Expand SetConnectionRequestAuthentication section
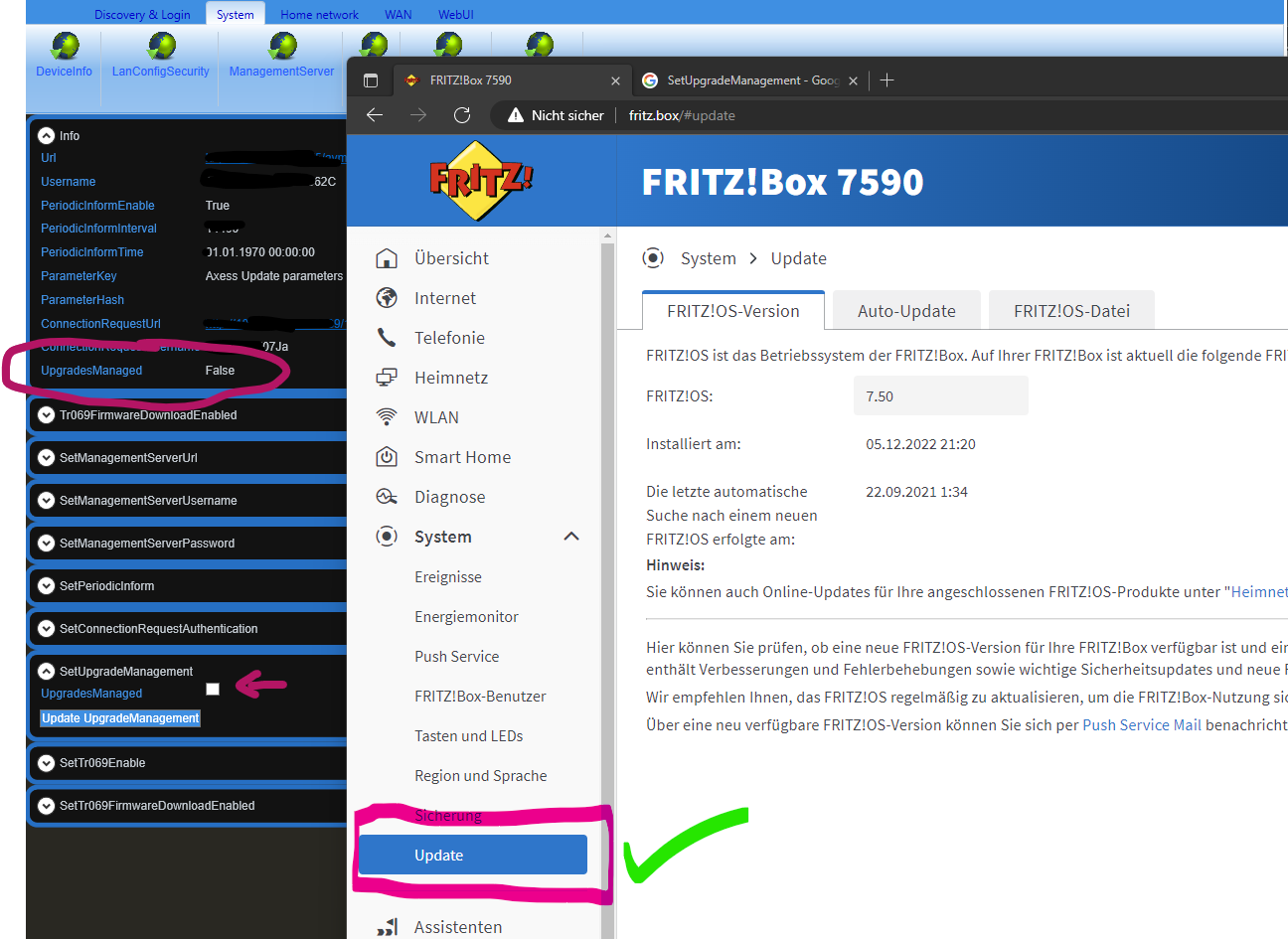This screenshot has width=1288, height=939. click(46, 629)
